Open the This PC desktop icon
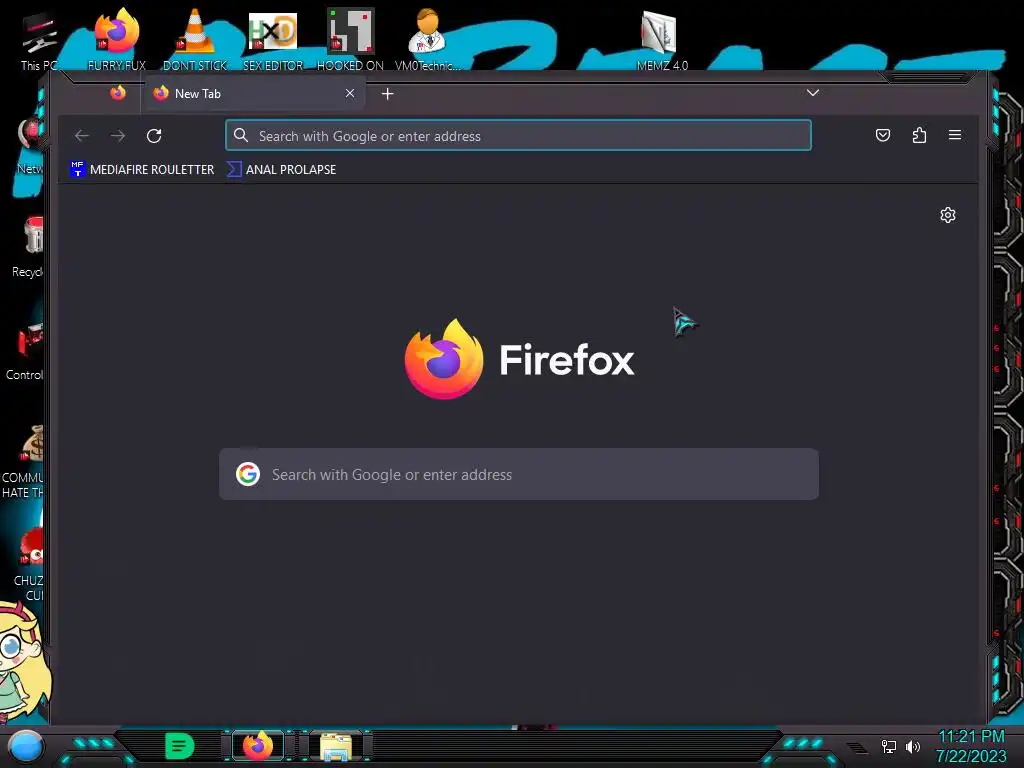 point(39,40)
